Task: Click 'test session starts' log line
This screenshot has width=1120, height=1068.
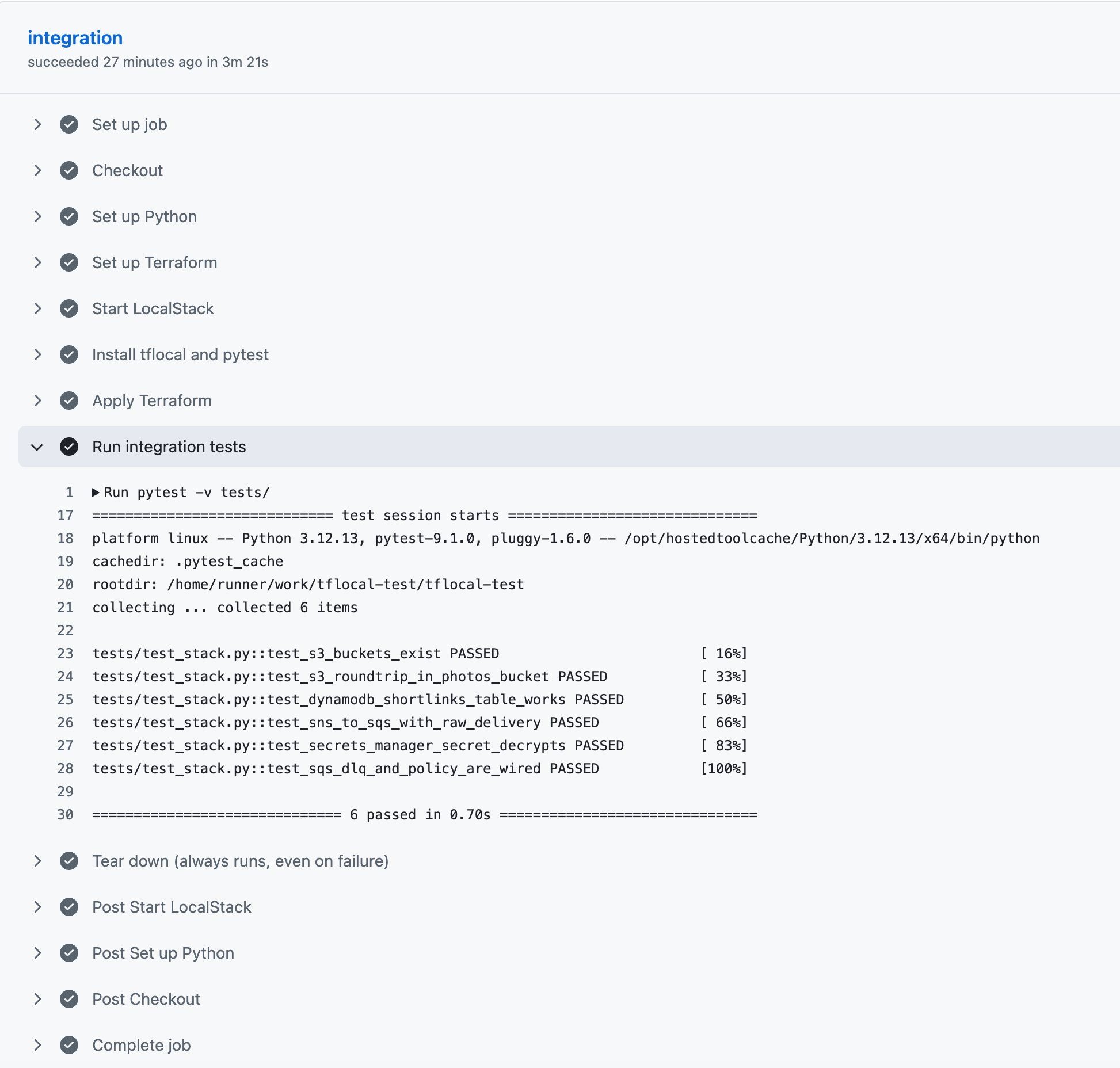Action: (x=425, y=516)
